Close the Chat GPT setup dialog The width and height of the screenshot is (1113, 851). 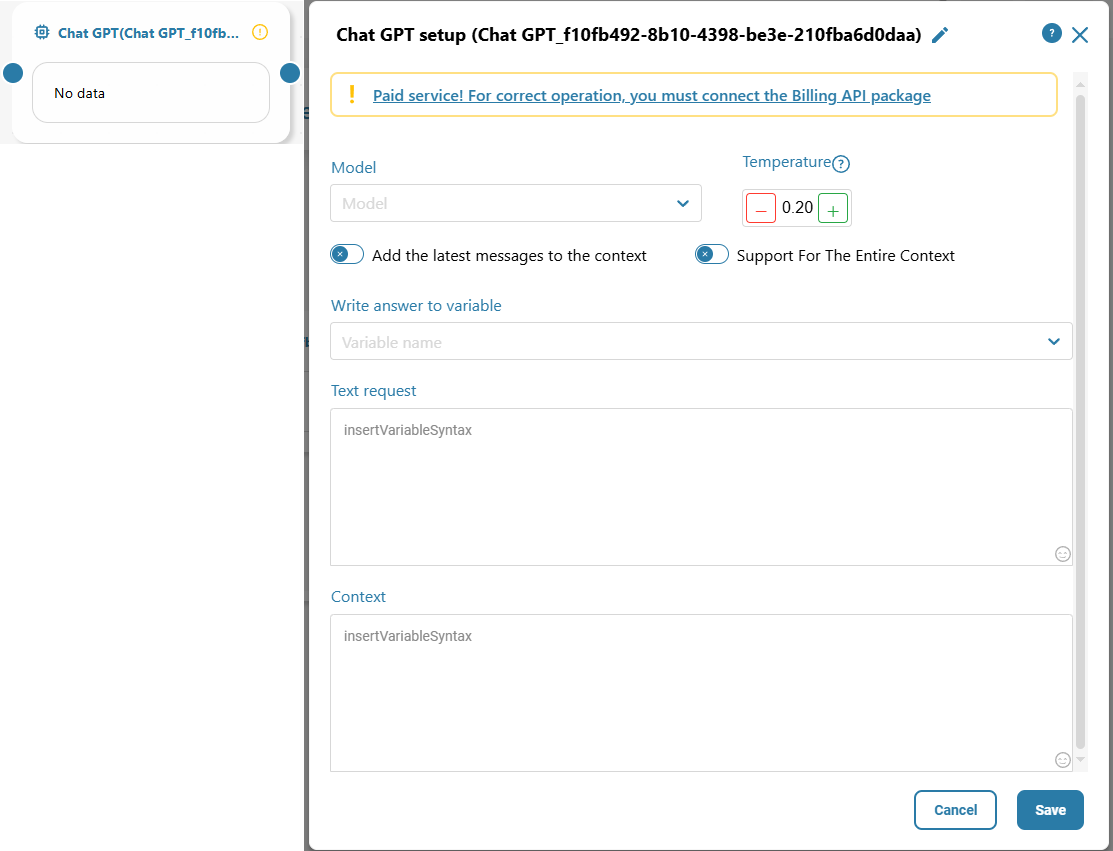[x=1080, y=35]
